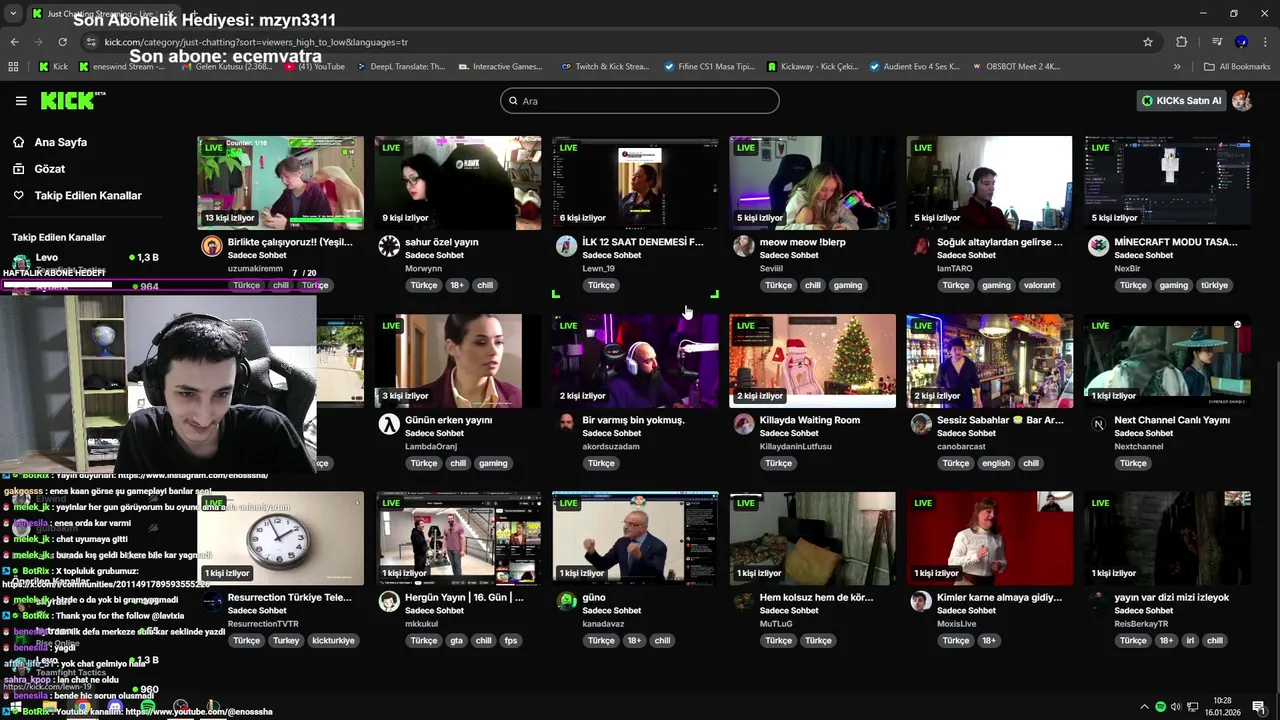Open IamTARO channel avatar
The height and width of the screenshot is (720, 1280).
921,246
